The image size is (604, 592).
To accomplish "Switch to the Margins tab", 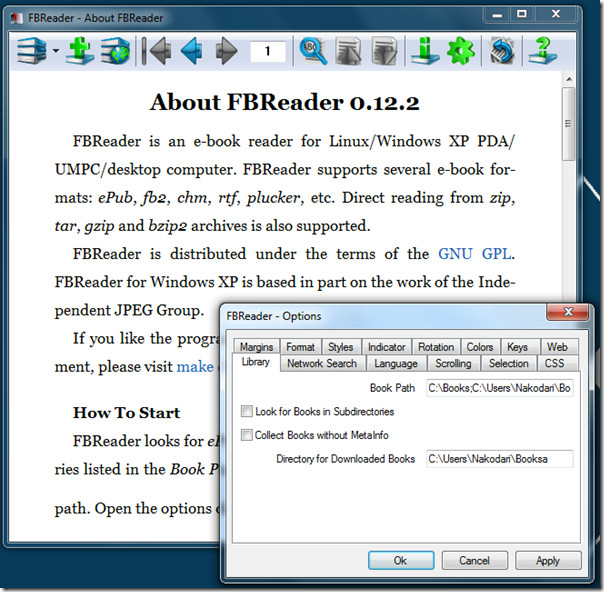I will (257, 347).
